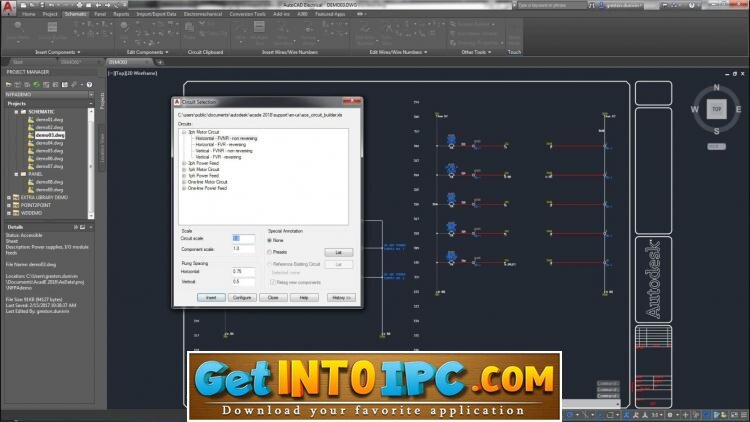Select 'Horizontal - FVR - reversing' circuit
The width and height of the screenshot is (750, 422).
point(221,144)
